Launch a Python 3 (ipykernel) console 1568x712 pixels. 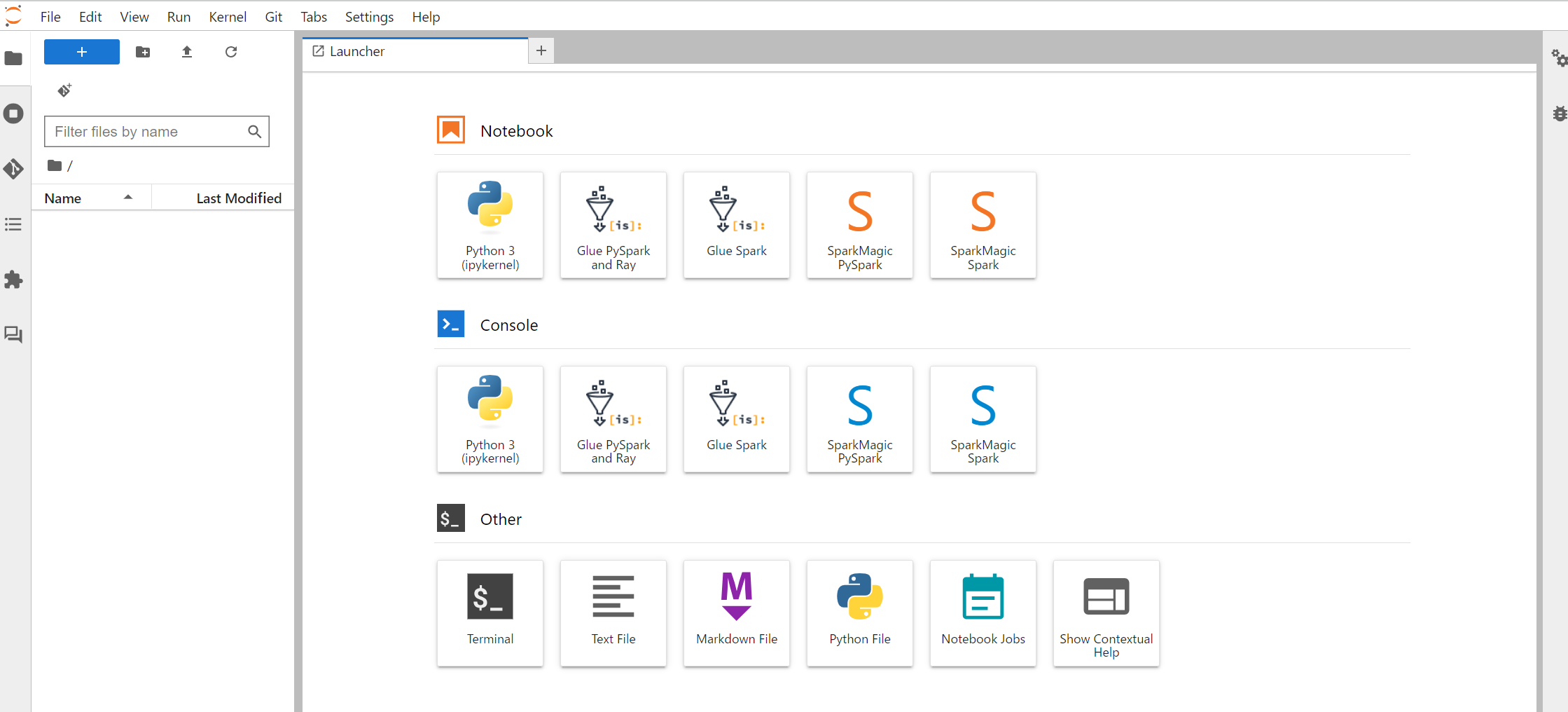[490, 419]
